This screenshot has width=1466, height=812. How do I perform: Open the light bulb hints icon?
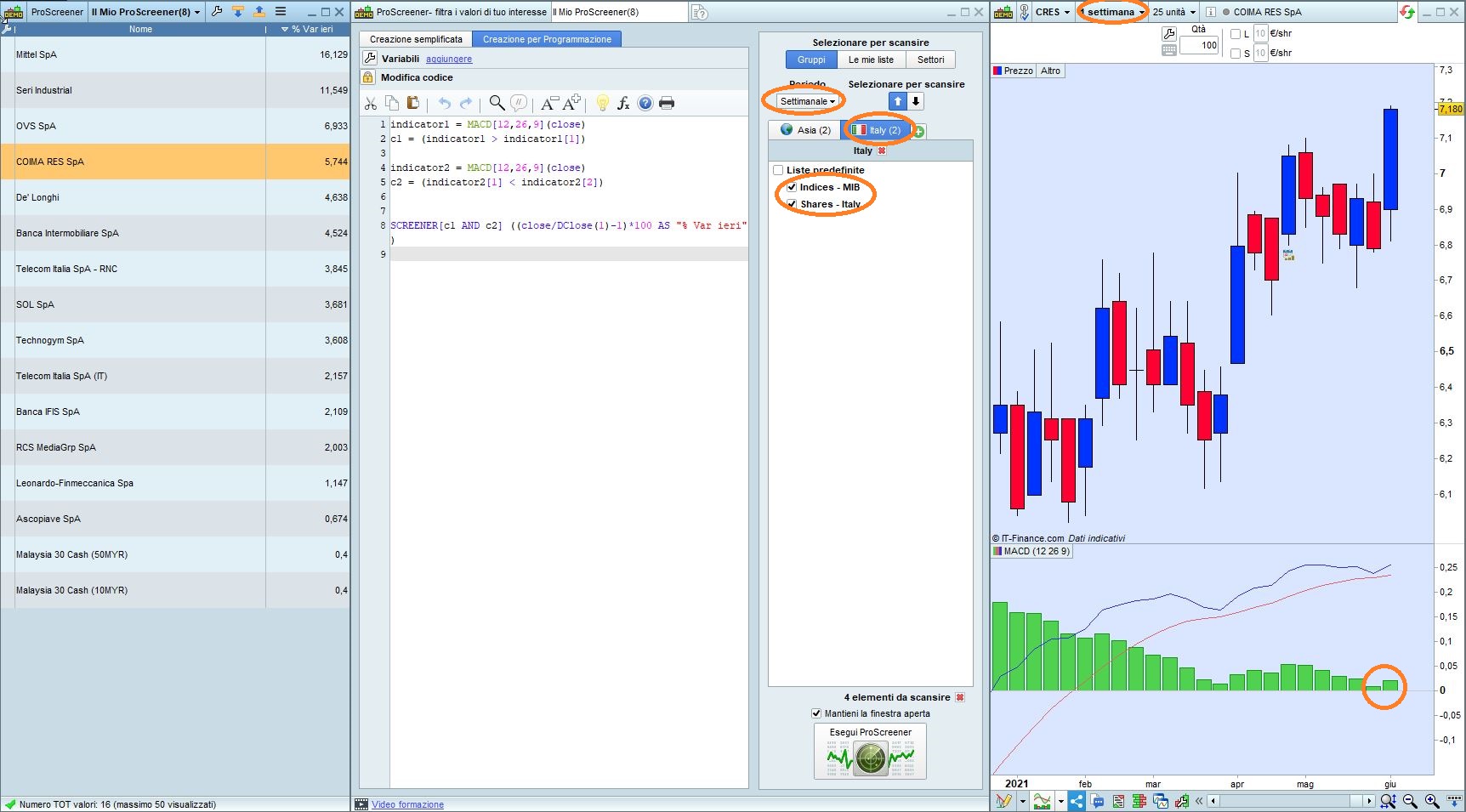pos(602,103)
